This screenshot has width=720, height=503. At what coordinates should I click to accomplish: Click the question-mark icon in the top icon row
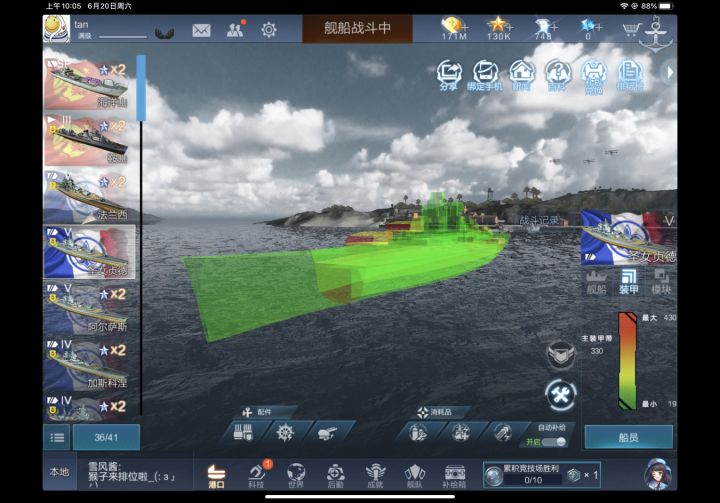(557, 75)
